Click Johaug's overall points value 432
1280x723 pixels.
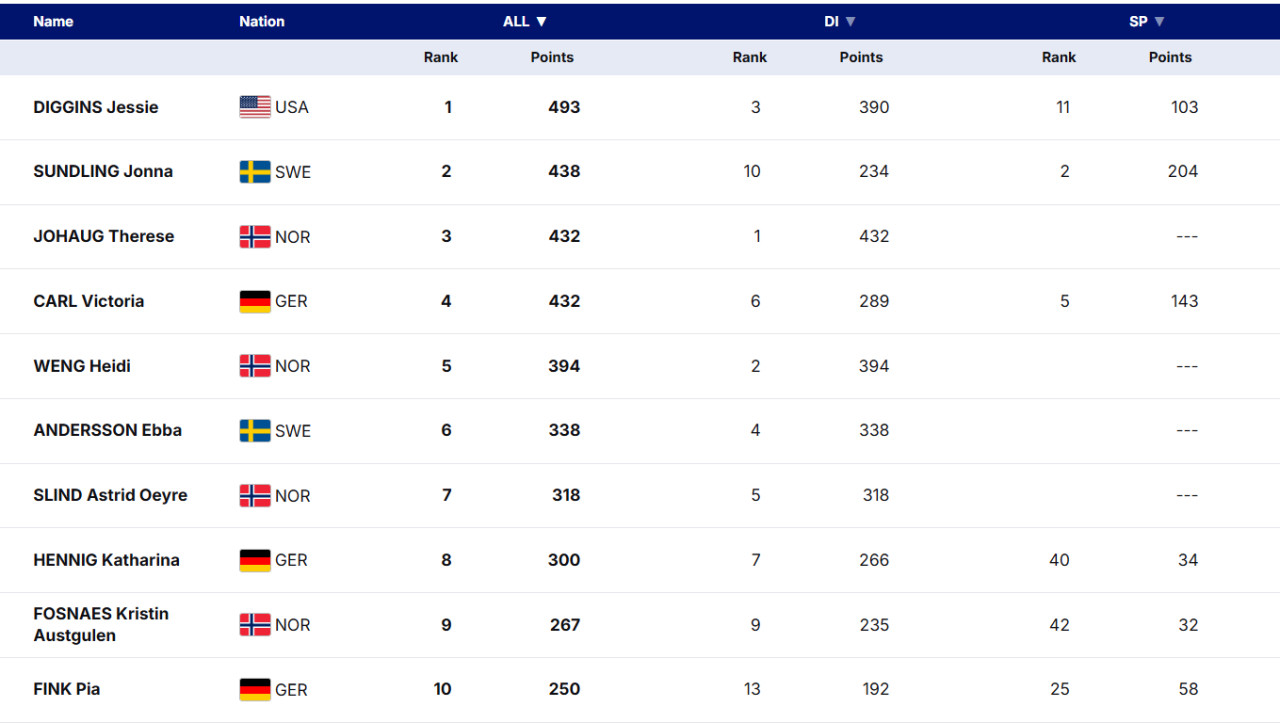(564, 236)
